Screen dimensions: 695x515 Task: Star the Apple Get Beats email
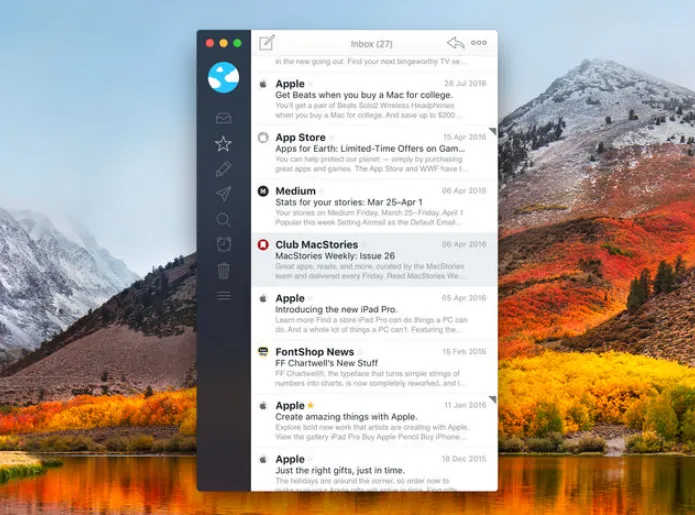click(311, 83)
